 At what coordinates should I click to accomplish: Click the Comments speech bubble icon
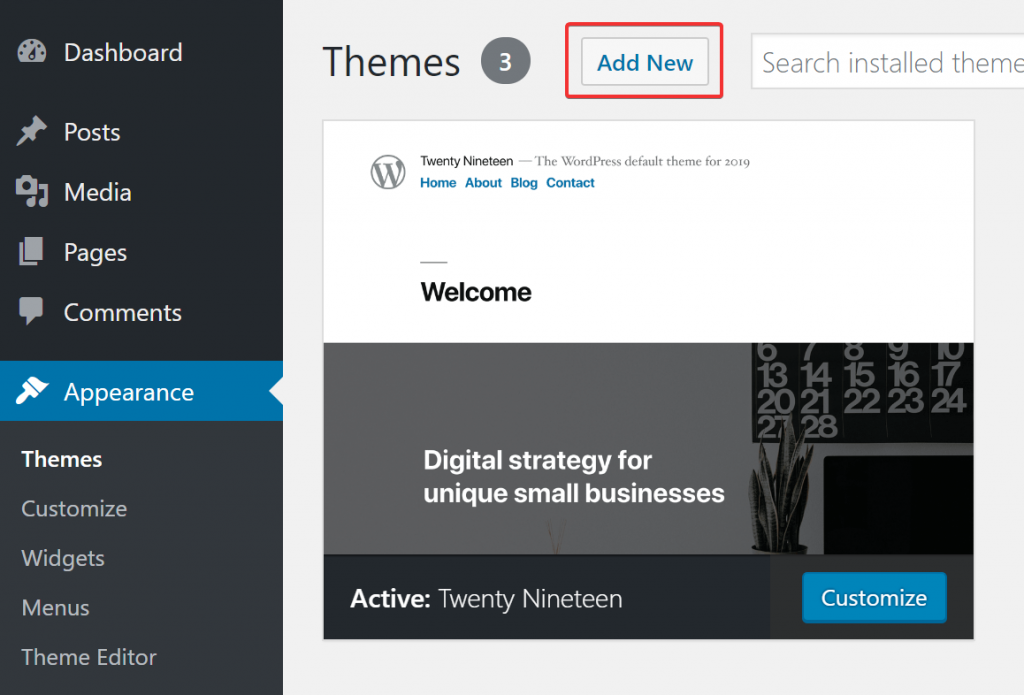pyautogui.click(x=32, y=312)
